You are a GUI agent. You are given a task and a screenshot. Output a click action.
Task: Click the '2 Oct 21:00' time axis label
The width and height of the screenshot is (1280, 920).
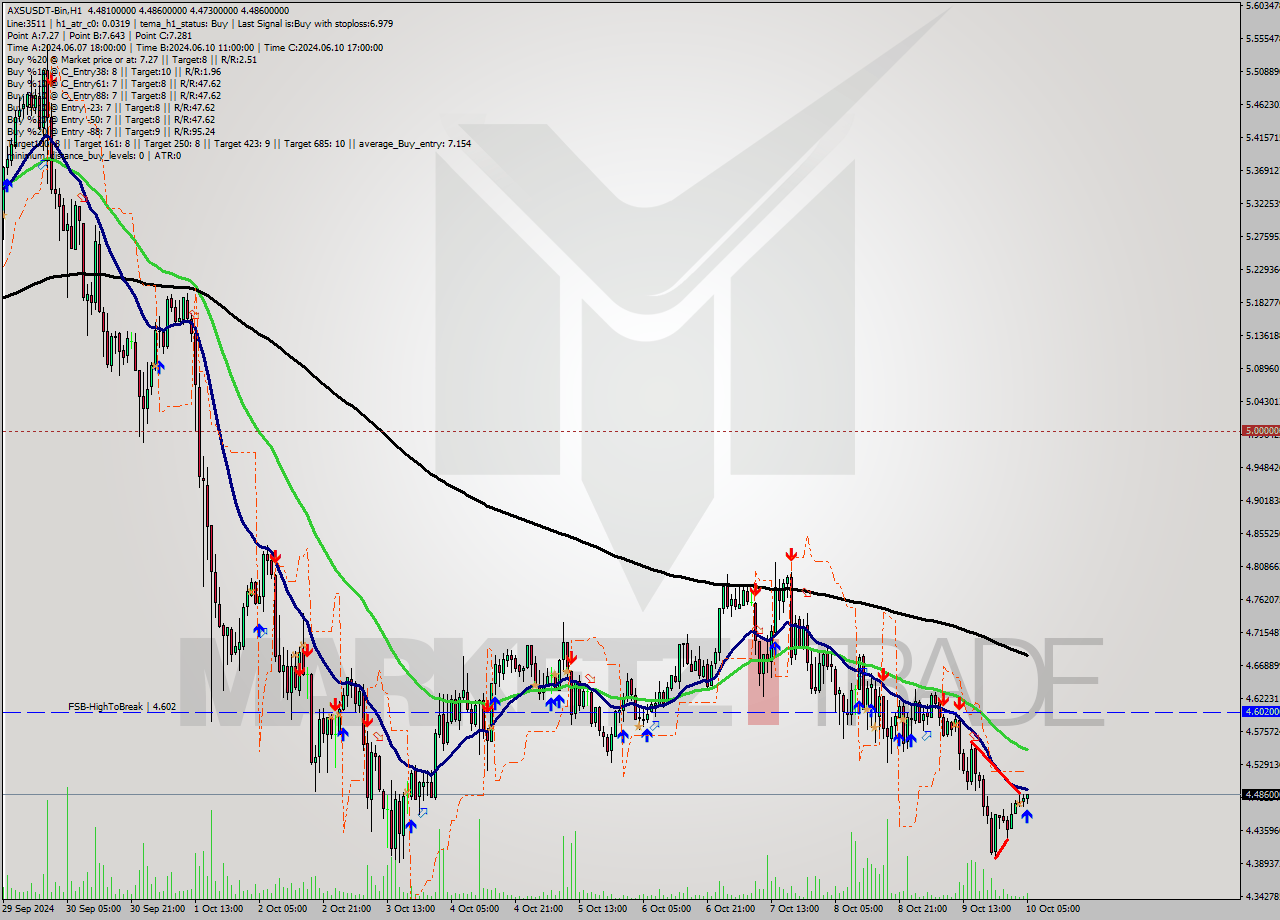(x=349, y=909)
